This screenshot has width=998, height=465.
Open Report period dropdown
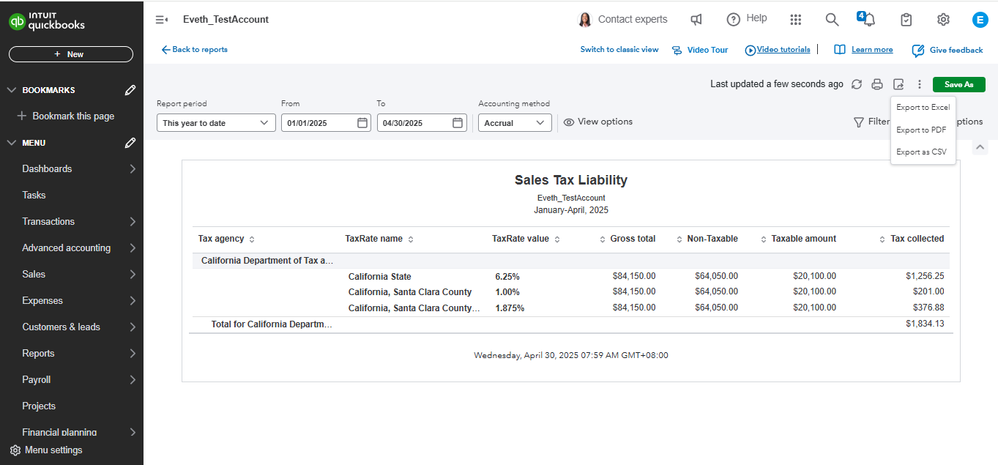pos(216,123)
